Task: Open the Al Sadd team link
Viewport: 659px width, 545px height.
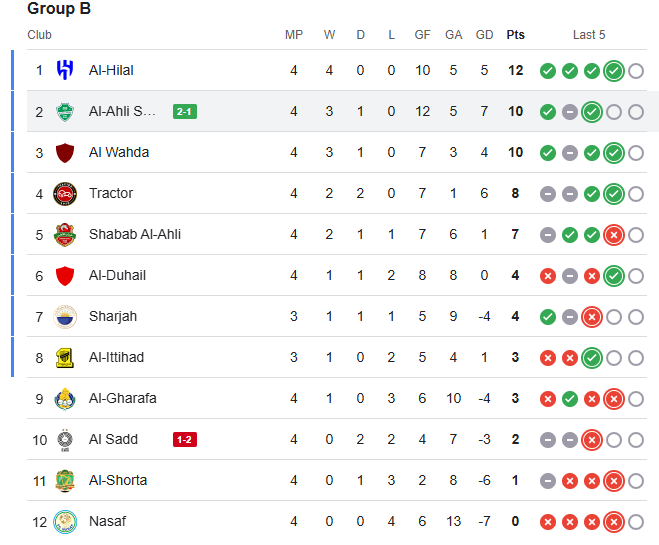Action: click(x=113, y=440)
